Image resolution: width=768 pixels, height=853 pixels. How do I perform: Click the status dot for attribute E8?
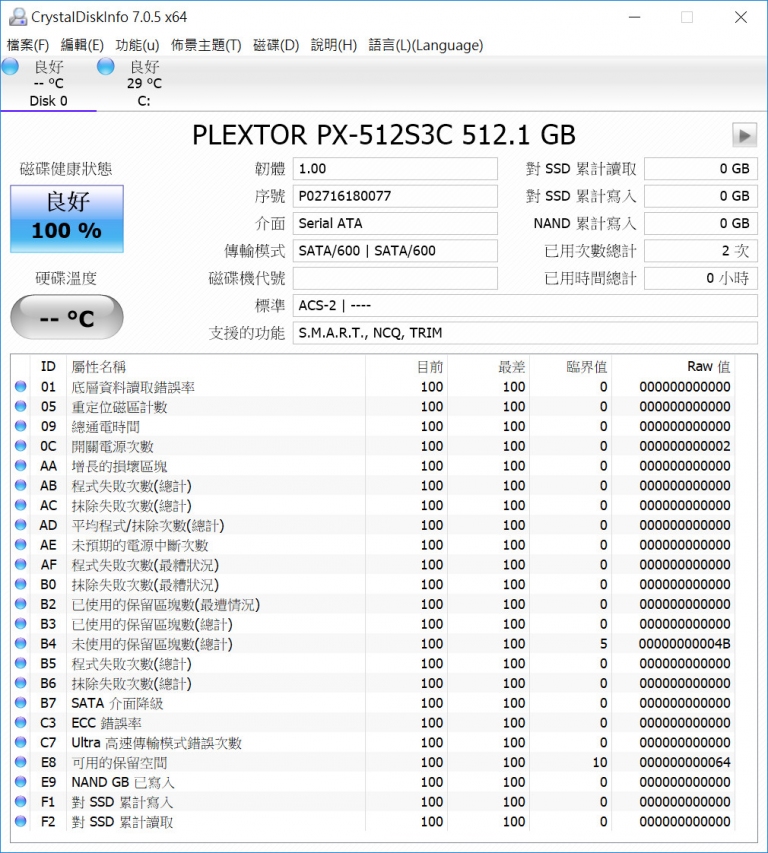pos(21,762)
